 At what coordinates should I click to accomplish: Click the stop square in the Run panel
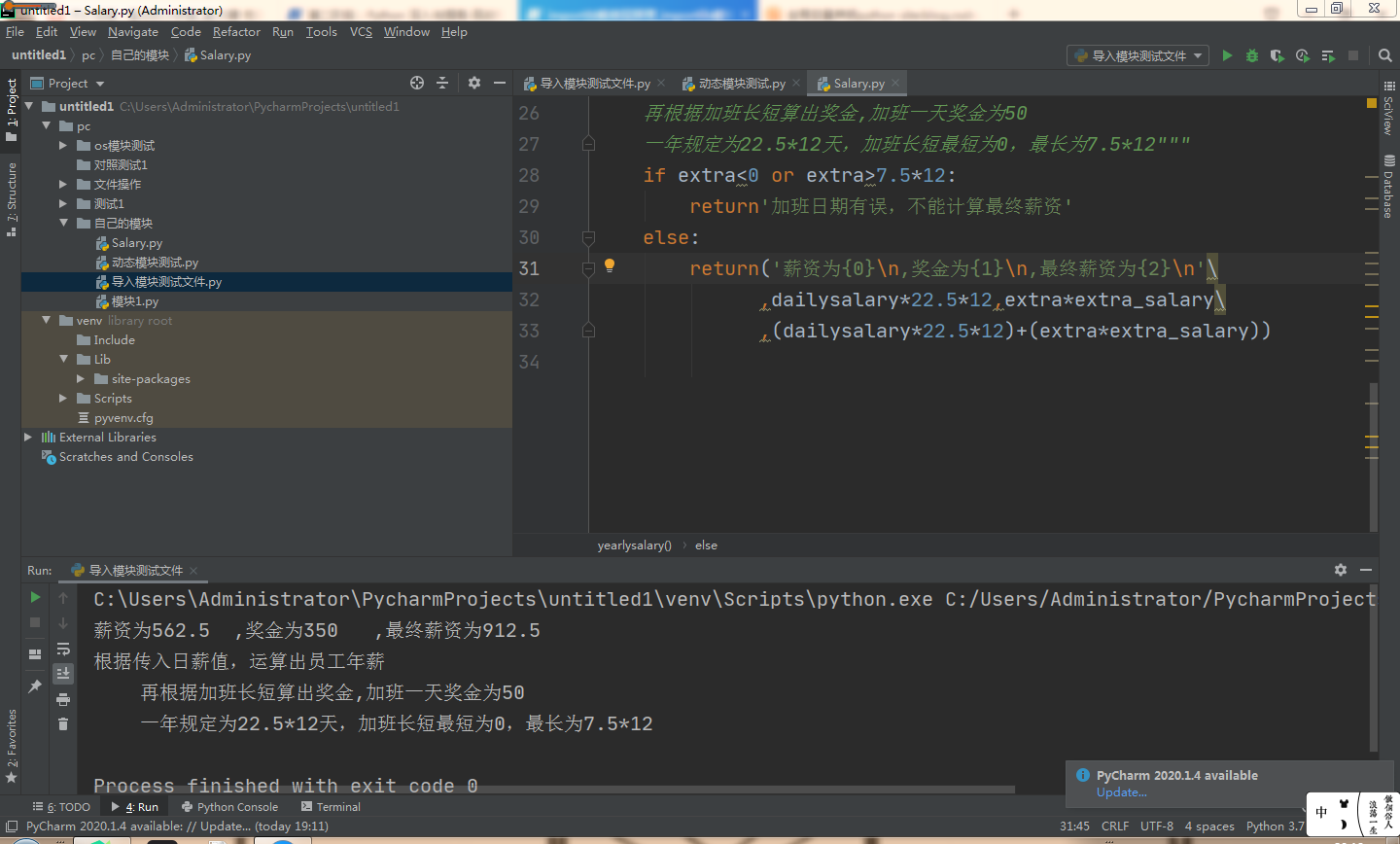coord(35,622)
